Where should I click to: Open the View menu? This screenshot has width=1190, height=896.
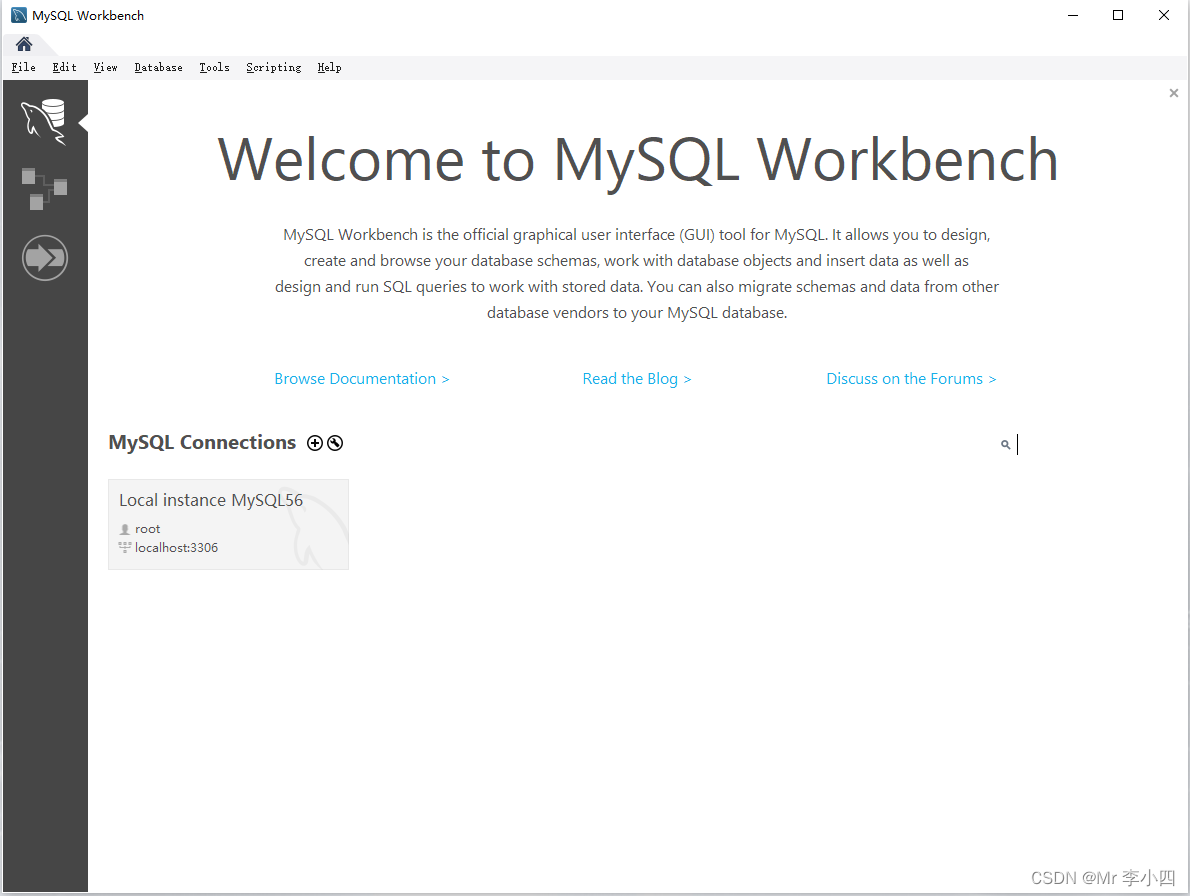point(105,68)
